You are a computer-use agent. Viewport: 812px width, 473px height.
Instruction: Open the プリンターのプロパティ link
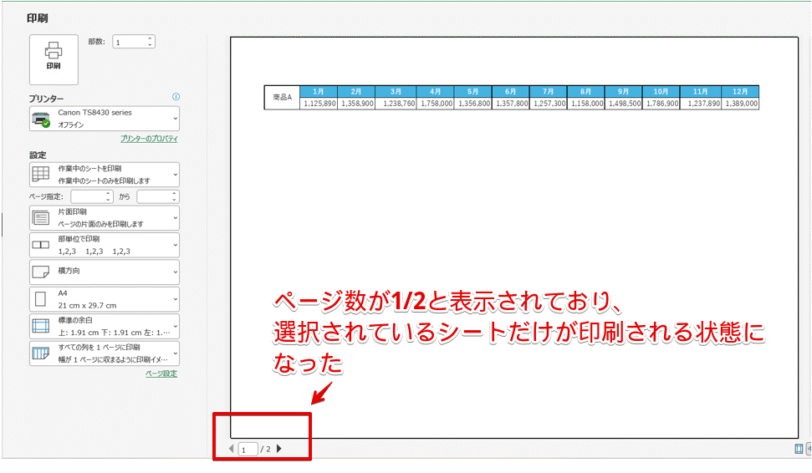click(x=149, y=139)
